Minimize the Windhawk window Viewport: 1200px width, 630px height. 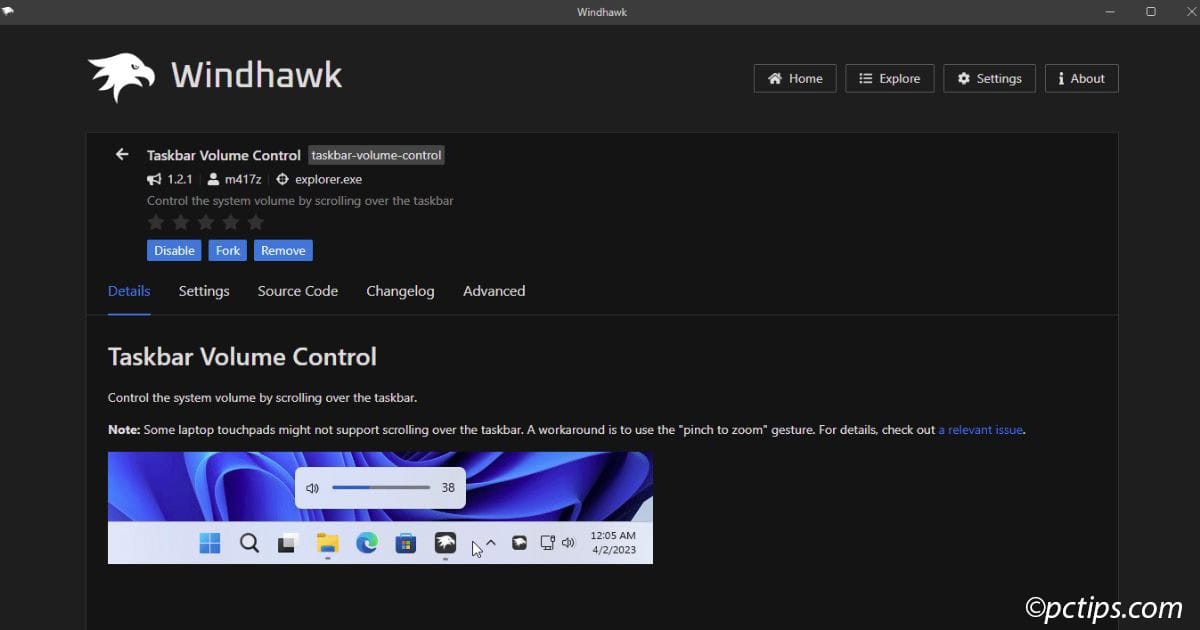click(x=1111, y=12)
